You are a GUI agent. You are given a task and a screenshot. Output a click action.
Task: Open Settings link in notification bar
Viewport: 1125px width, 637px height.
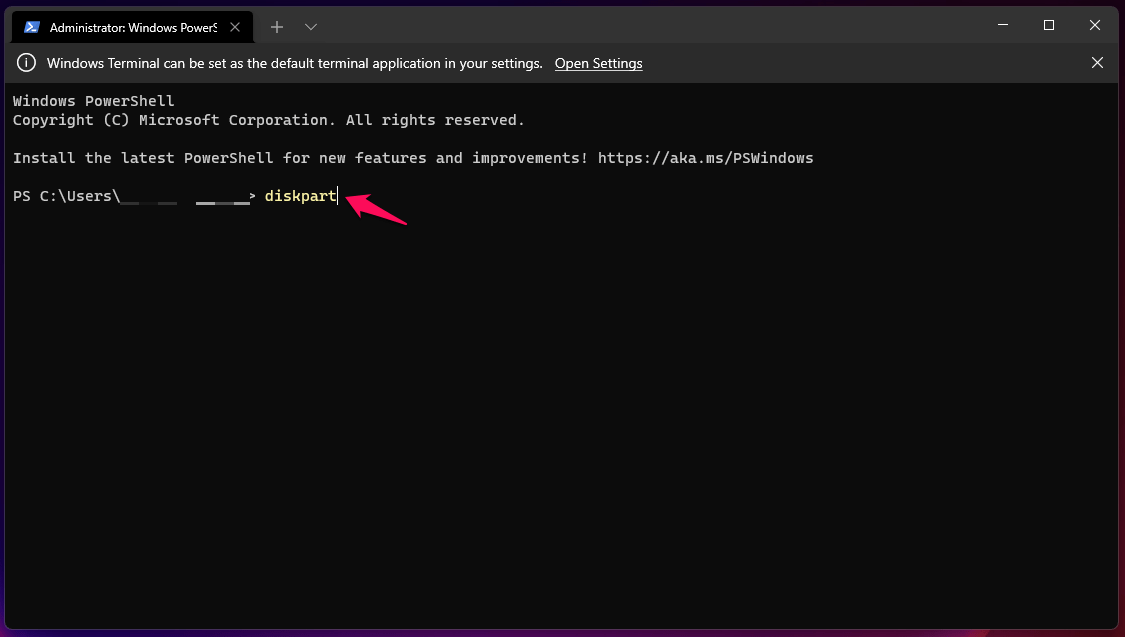598,63
